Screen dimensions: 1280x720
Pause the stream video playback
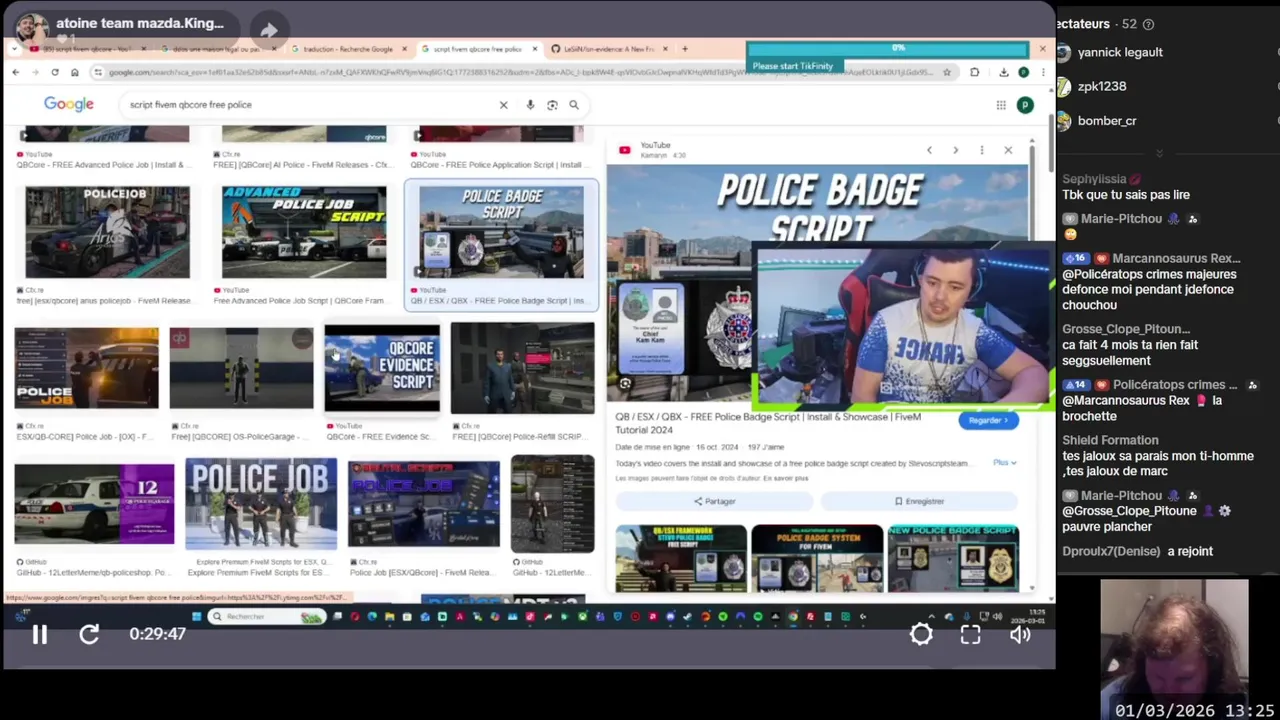pos(40,634)
